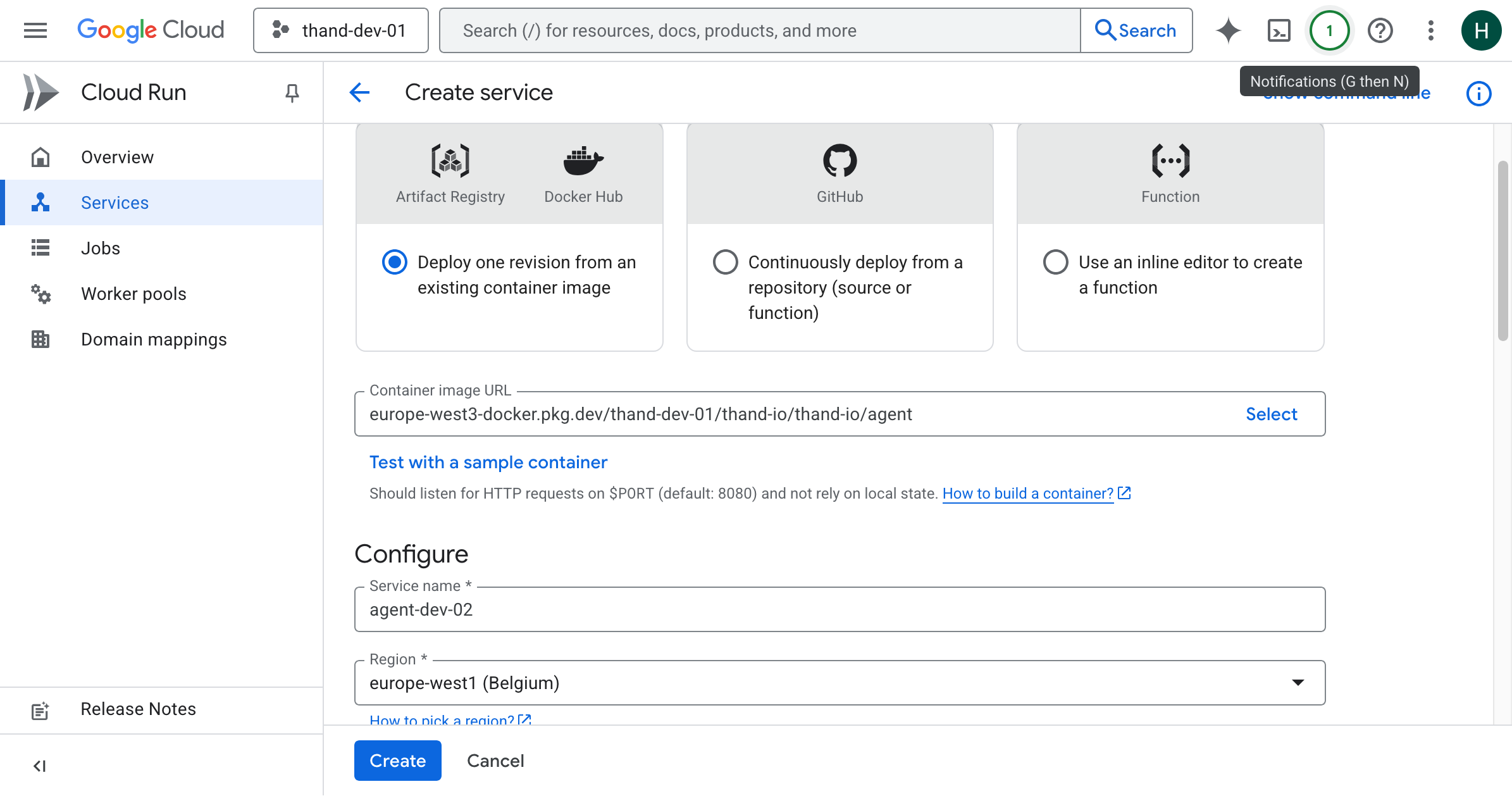Expand the Region dropdown europe-west1
This screenshot has width=1512, height=796.
pyautogui.click(x=840, y=683)
